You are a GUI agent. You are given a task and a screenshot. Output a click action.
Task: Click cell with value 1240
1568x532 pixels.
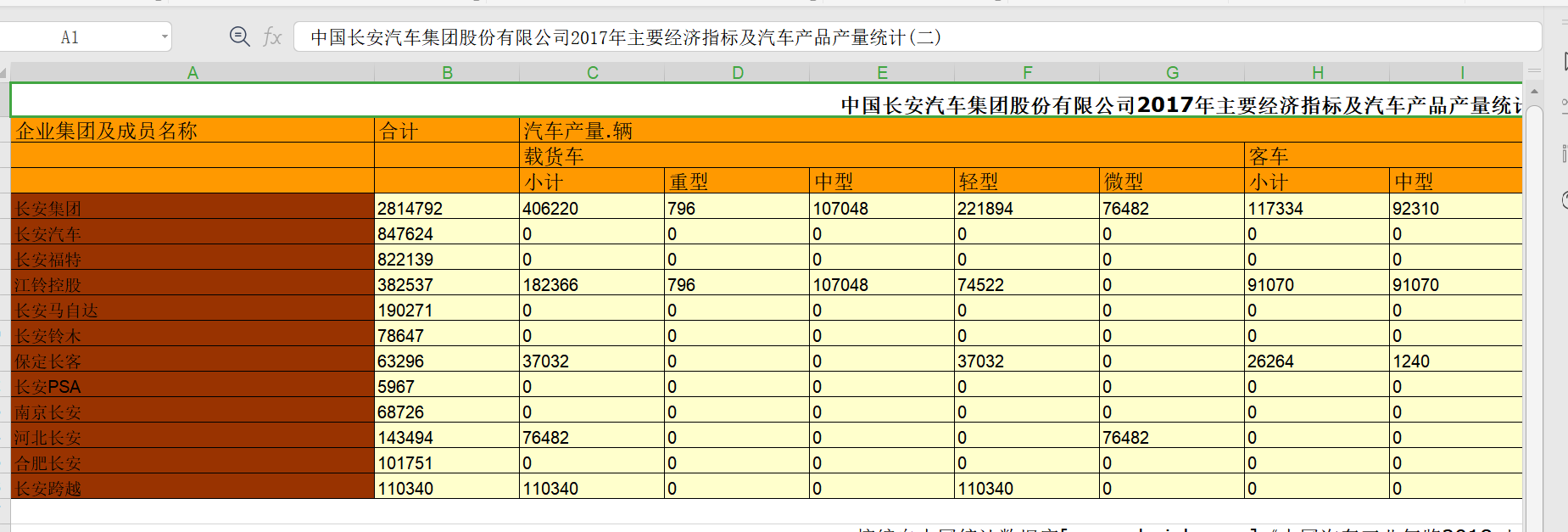point(1456,360)
